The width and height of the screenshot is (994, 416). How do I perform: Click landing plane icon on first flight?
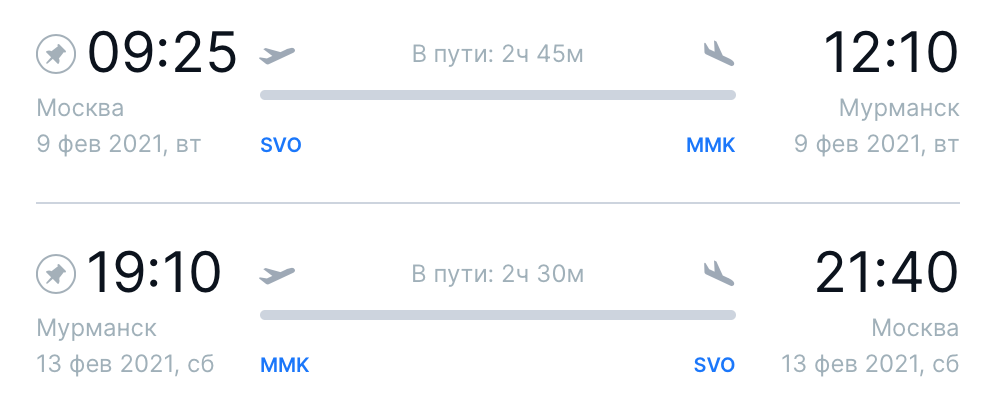718,55
